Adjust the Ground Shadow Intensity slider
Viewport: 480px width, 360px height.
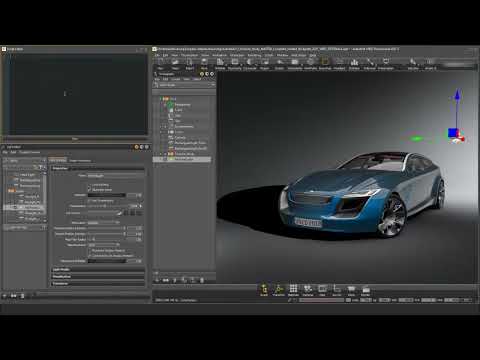click(x=106, y=228)
